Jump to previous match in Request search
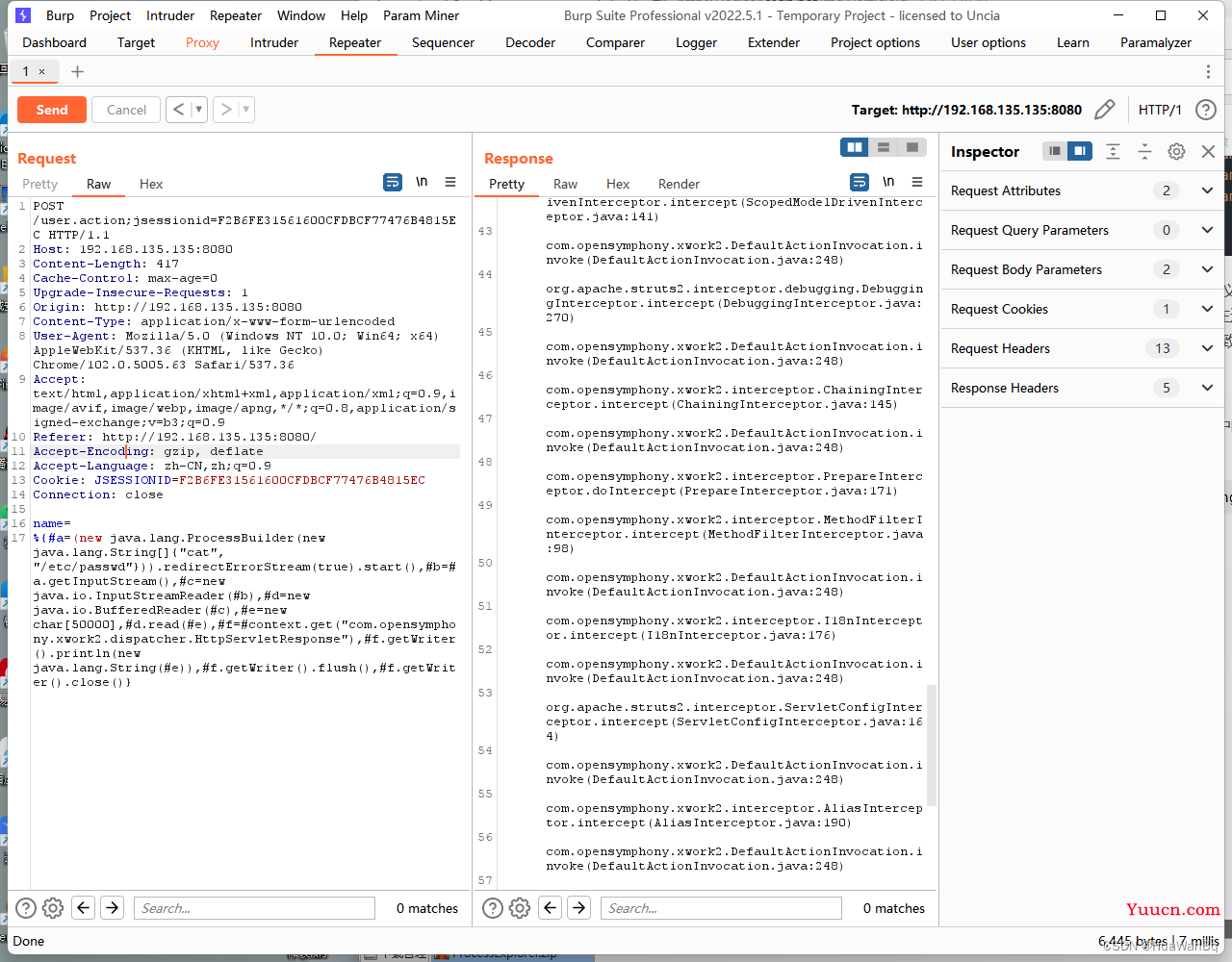Viewport: 1232px width, 962px height. [x=84, y=907]
